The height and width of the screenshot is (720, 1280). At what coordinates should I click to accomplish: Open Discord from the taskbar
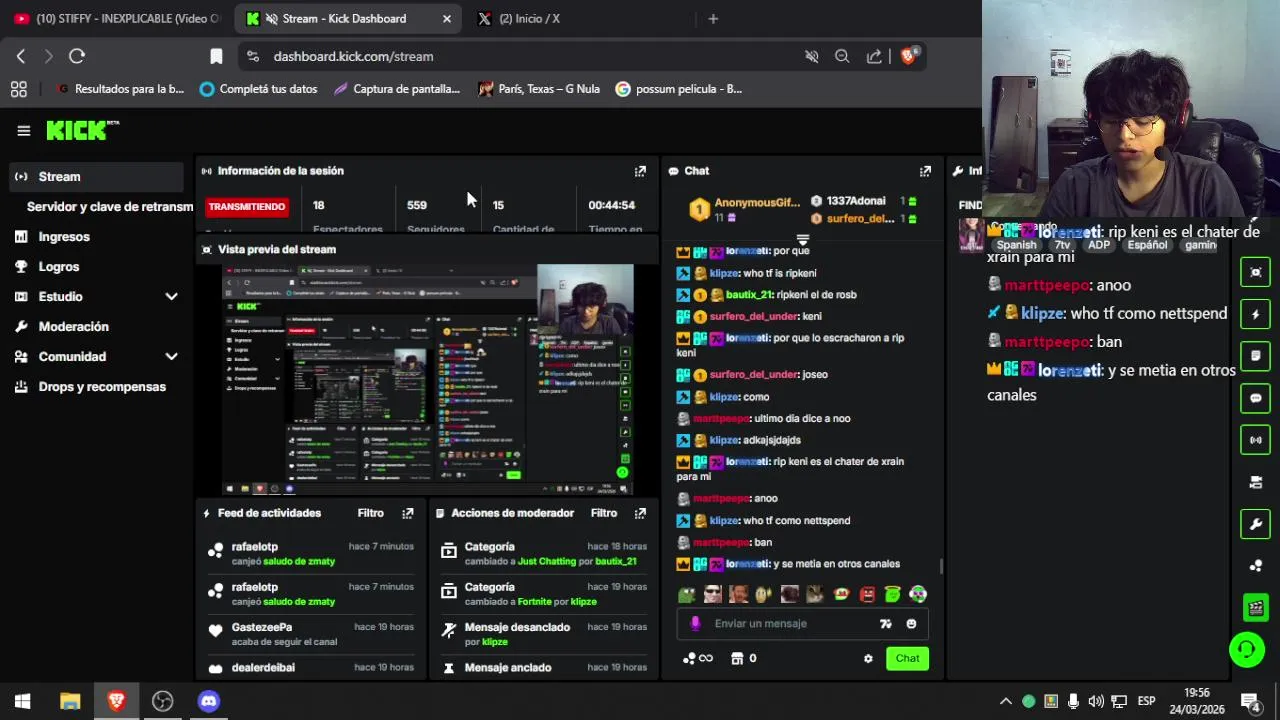tap(208, 701)
